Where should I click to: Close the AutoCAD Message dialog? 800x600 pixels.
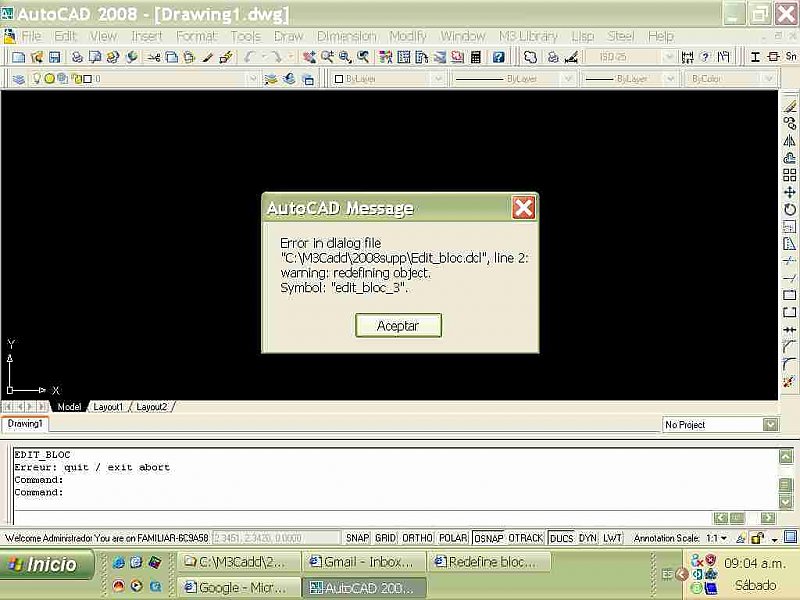[523, 208]
